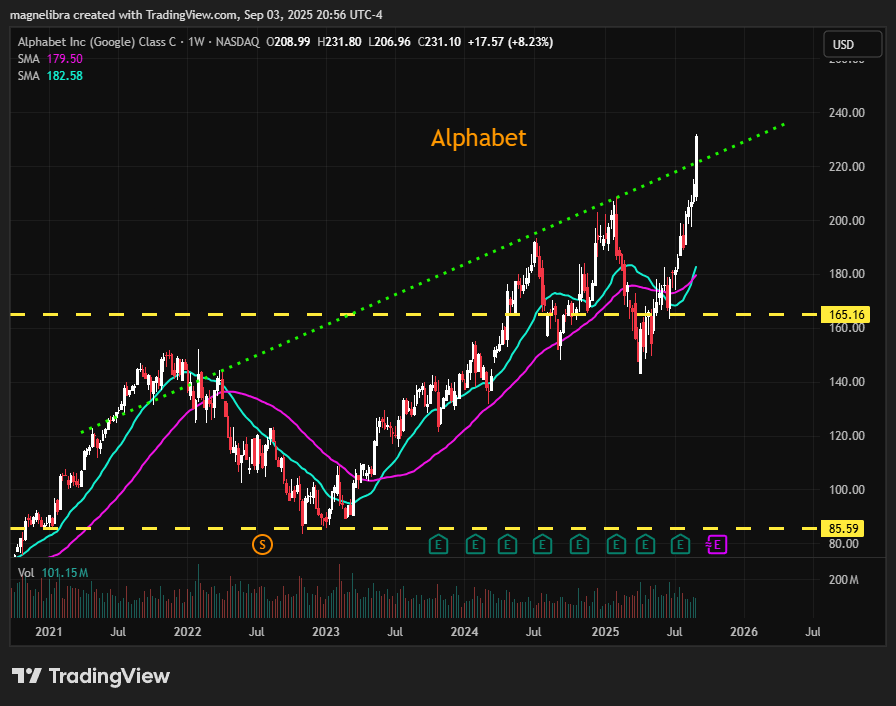Click the L206.96 low value

point(389,42)
